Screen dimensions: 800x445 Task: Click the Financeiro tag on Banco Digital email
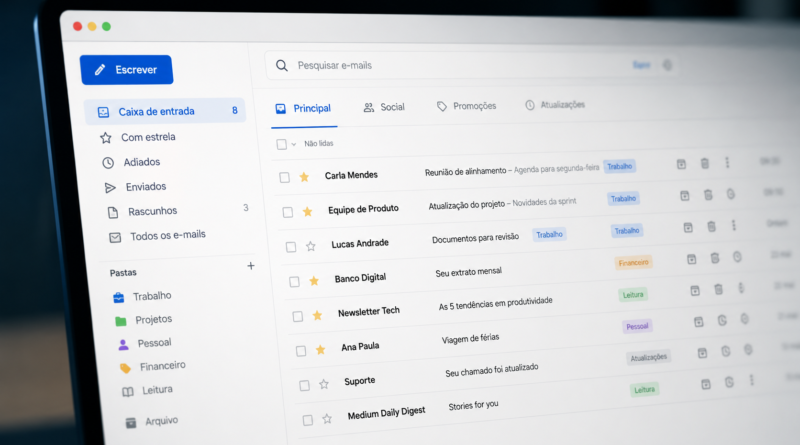633,263
